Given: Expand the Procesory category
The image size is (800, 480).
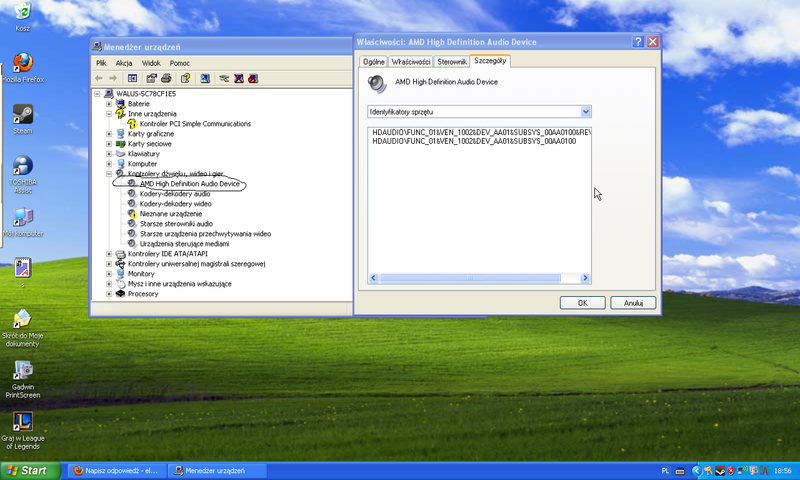Looking at the screenshot, I should tap(109, 294).
